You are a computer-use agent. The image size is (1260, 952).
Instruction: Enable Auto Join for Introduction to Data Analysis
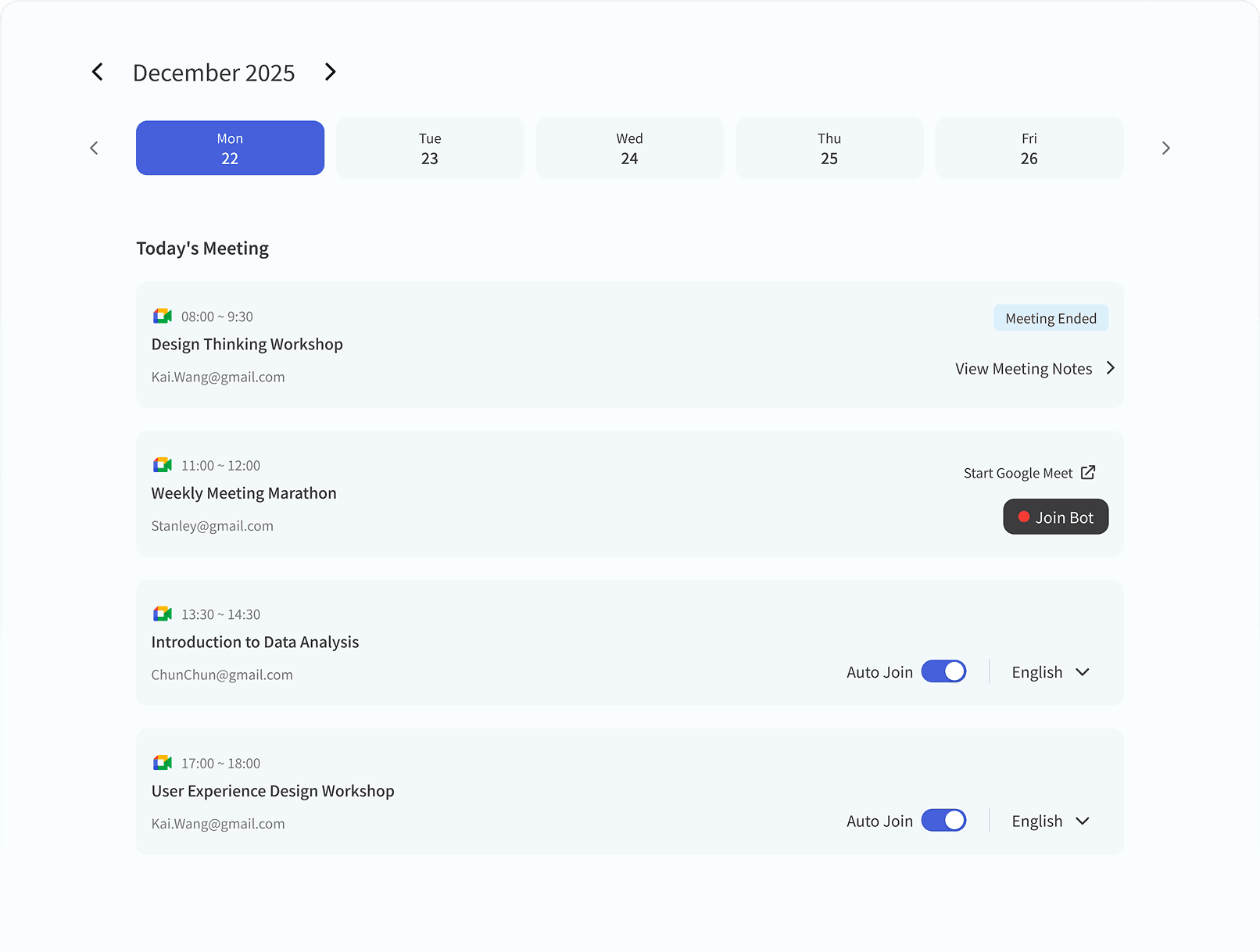[x=943, y=671]
